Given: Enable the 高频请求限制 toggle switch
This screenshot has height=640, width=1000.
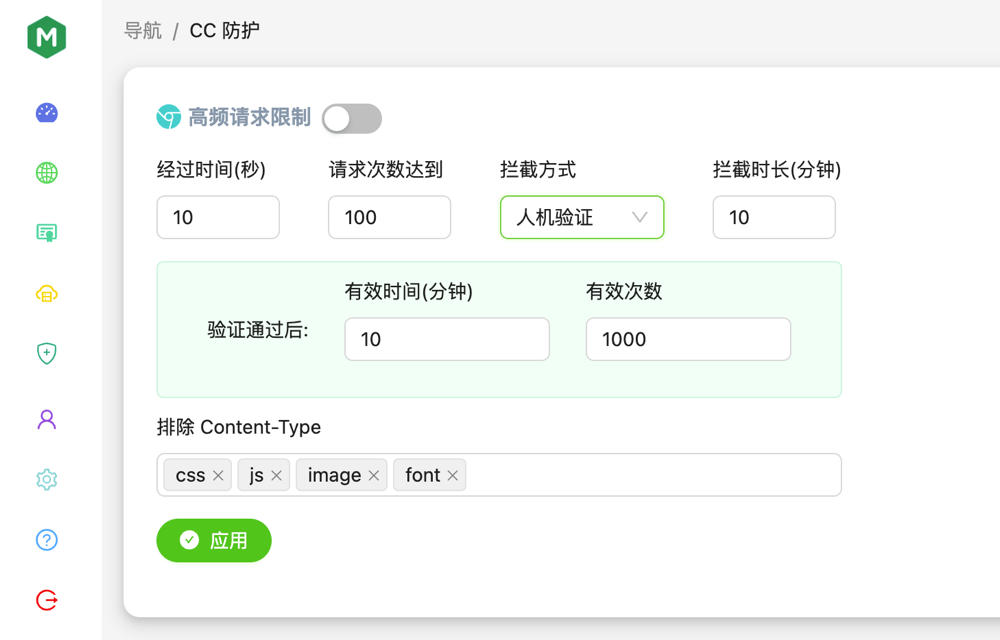Looking at the screenshot, I should [x=352, y=119].
